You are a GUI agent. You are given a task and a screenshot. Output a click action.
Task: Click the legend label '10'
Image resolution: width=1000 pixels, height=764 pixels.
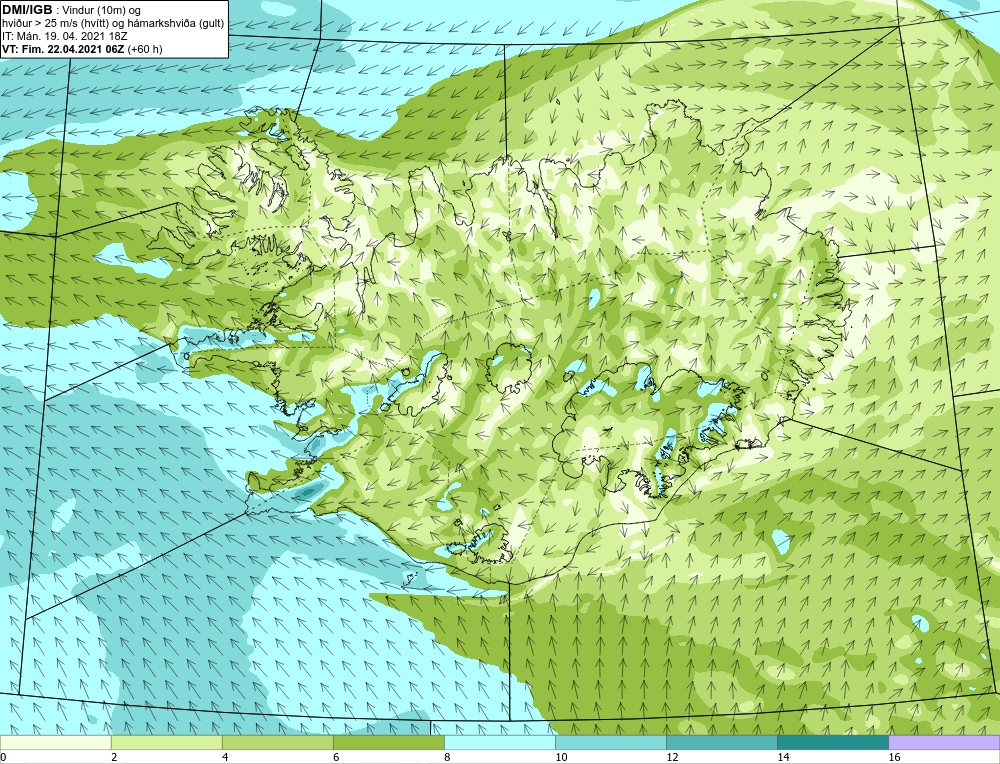(561, 757)
